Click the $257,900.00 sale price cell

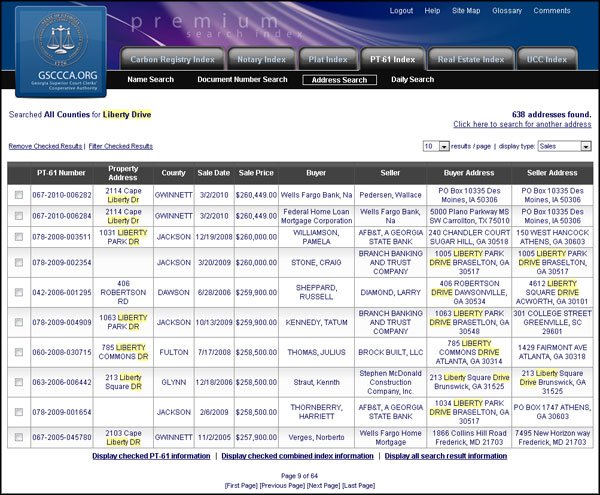click(256, 437)
